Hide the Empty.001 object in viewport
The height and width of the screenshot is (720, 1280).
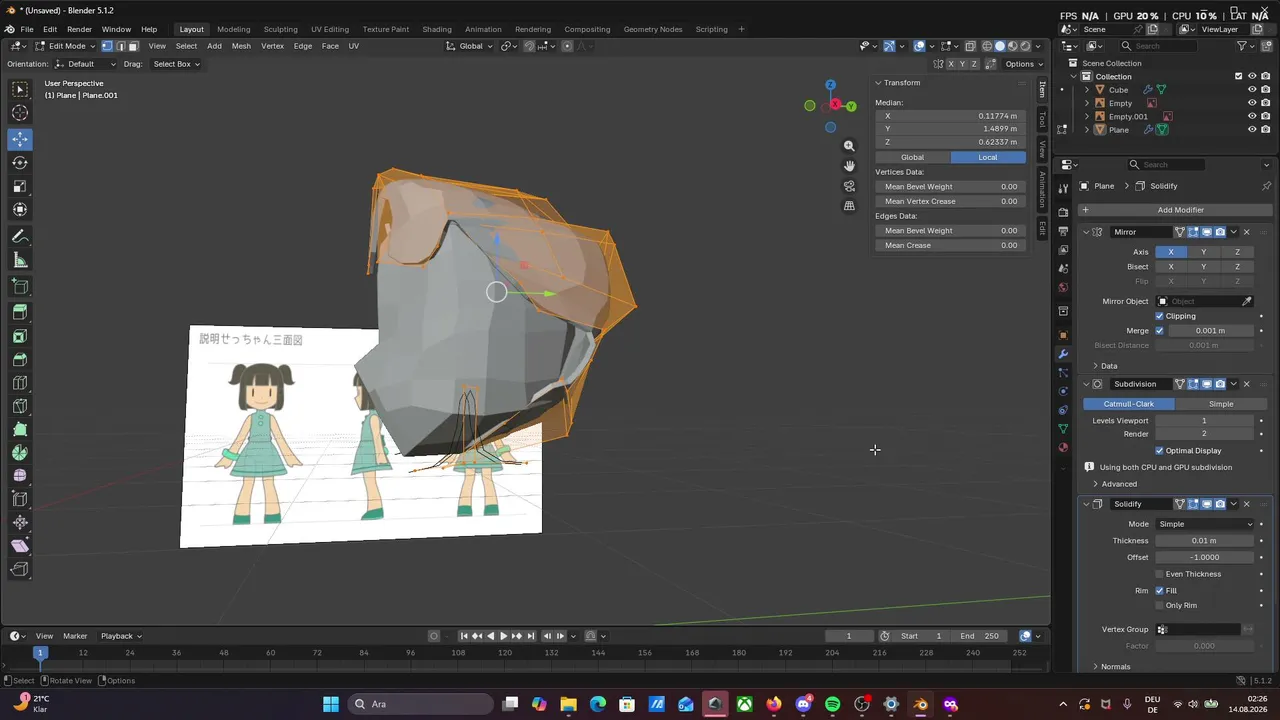point(1252,116)
